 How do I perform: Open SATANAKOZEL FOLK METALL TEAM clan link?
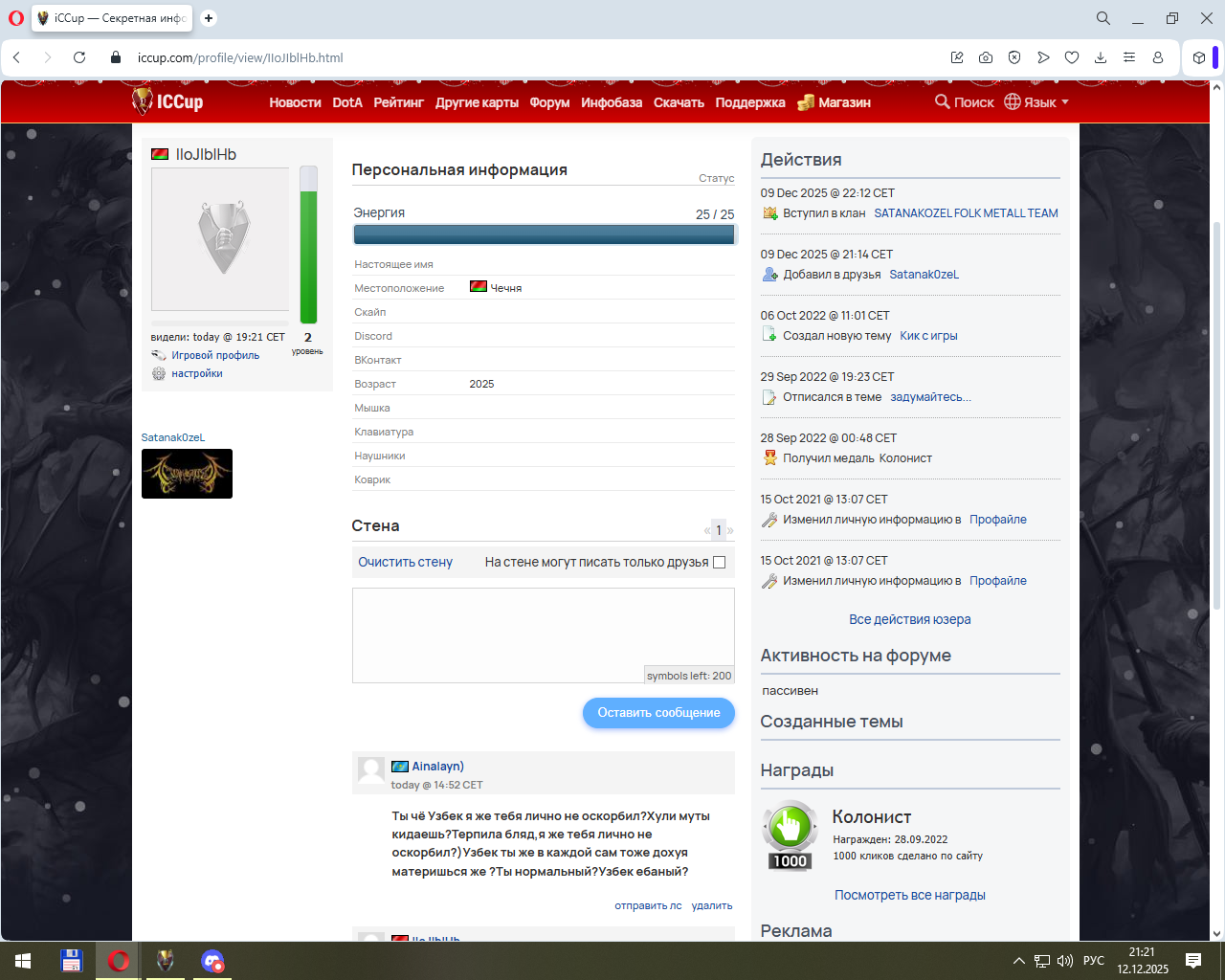pyautogui.click(x=966, y=213)
